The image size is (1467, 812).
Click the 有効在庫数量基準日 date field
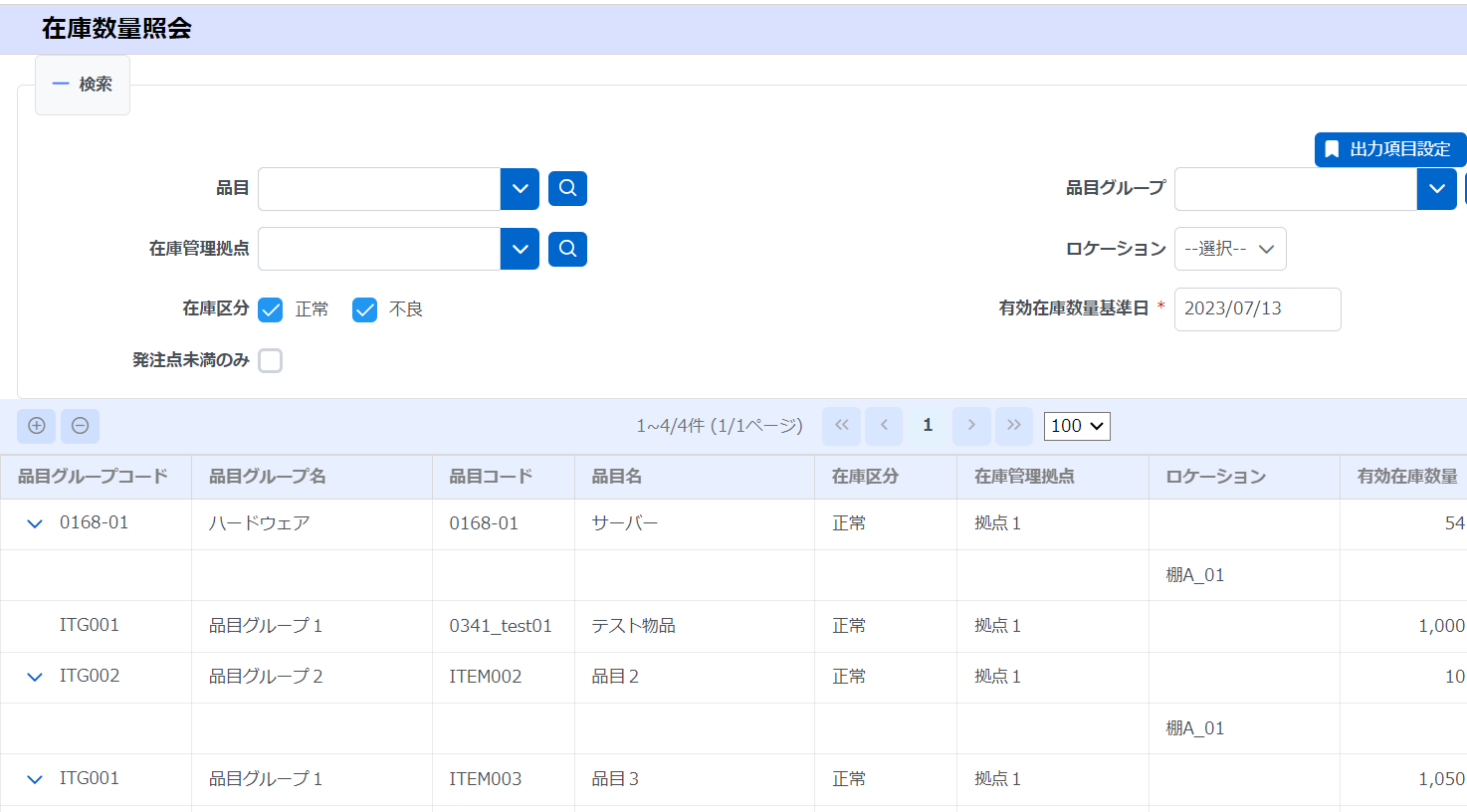[x=1258, y=309]
